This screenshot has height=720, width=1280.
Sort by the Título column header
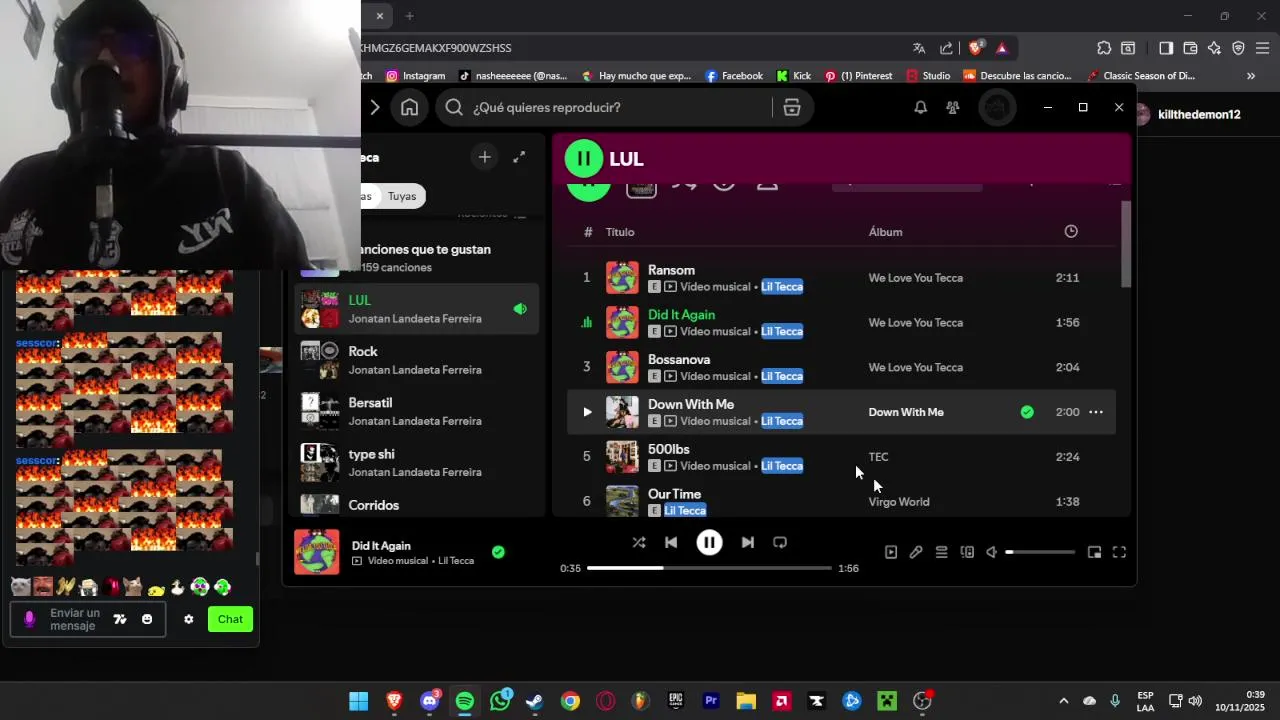point(620,232)
